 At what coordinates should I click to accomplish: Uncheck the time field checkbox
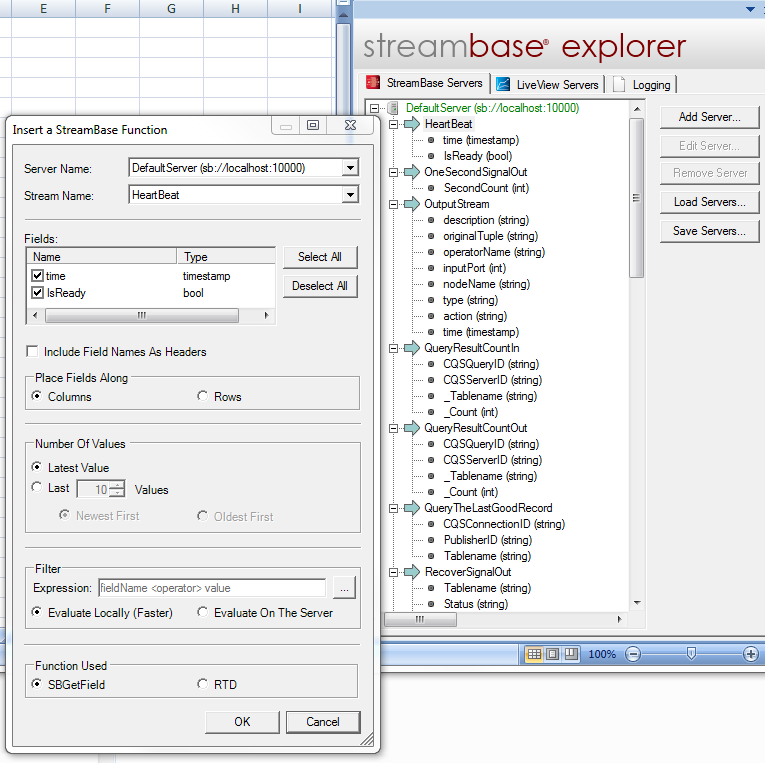coord(38,276)
